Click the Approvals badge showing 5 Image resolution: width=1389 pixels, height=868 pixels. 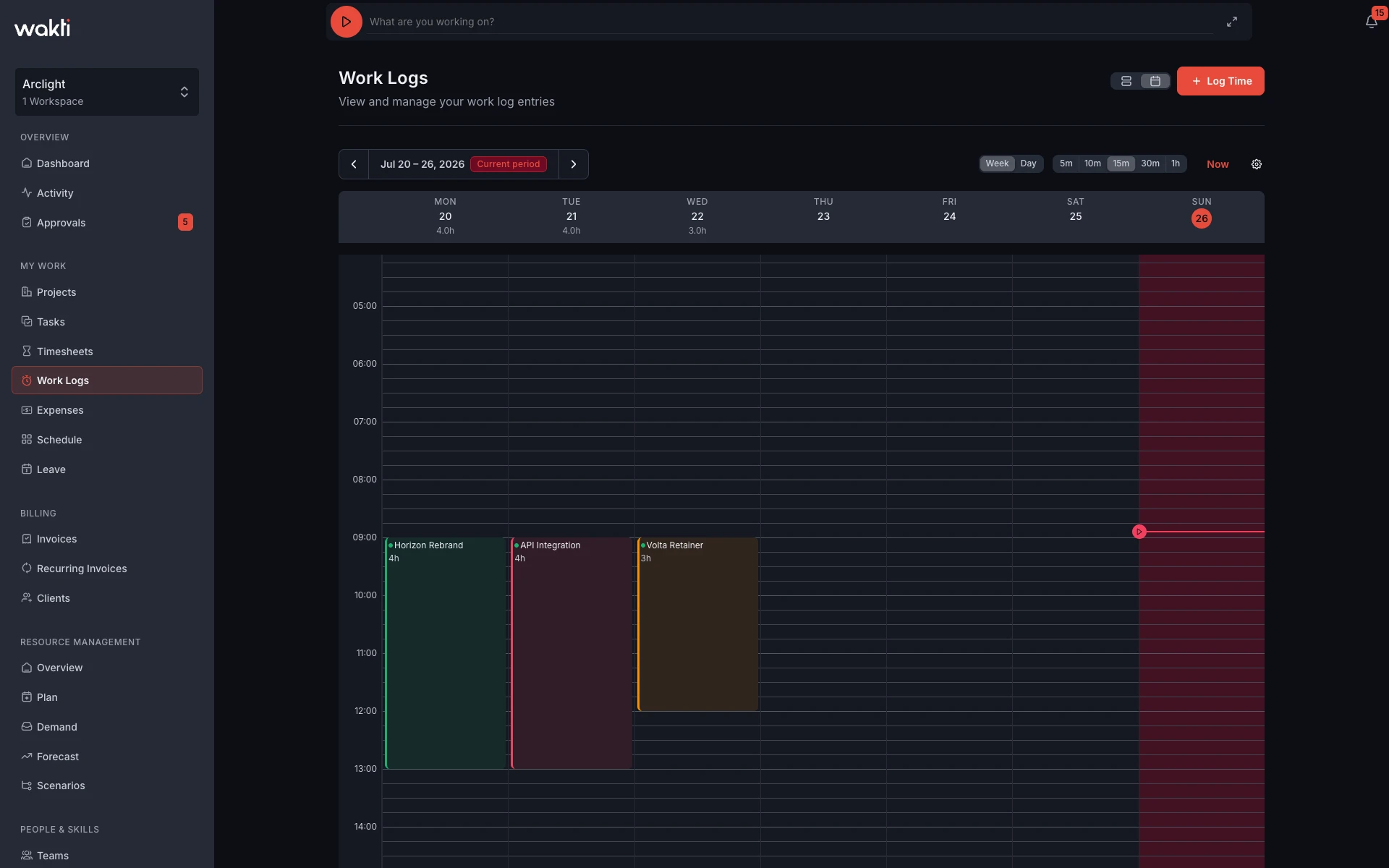coord(185,222)
